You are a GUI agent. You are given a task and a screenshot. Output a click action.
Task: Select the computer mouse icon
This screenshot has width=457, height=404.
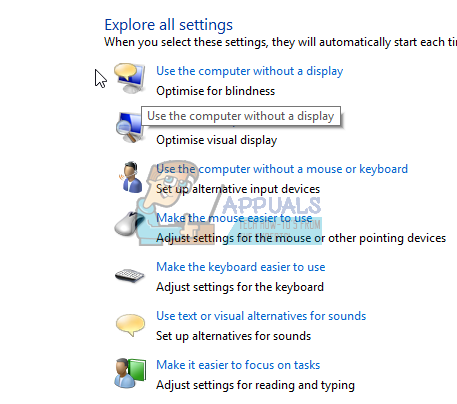coord(129,223)
